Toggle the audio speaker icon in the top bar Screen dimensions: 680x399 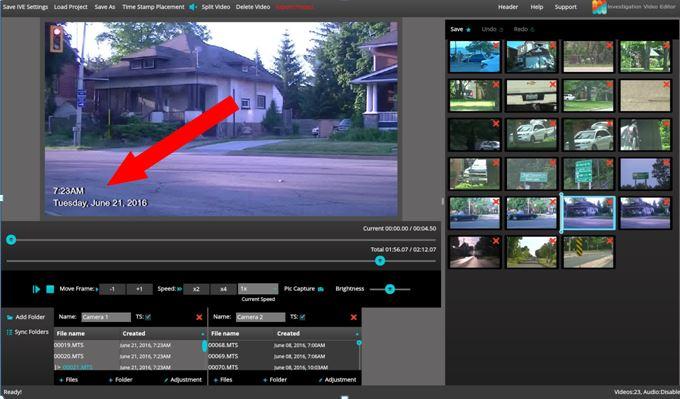(x=193, y=7)
